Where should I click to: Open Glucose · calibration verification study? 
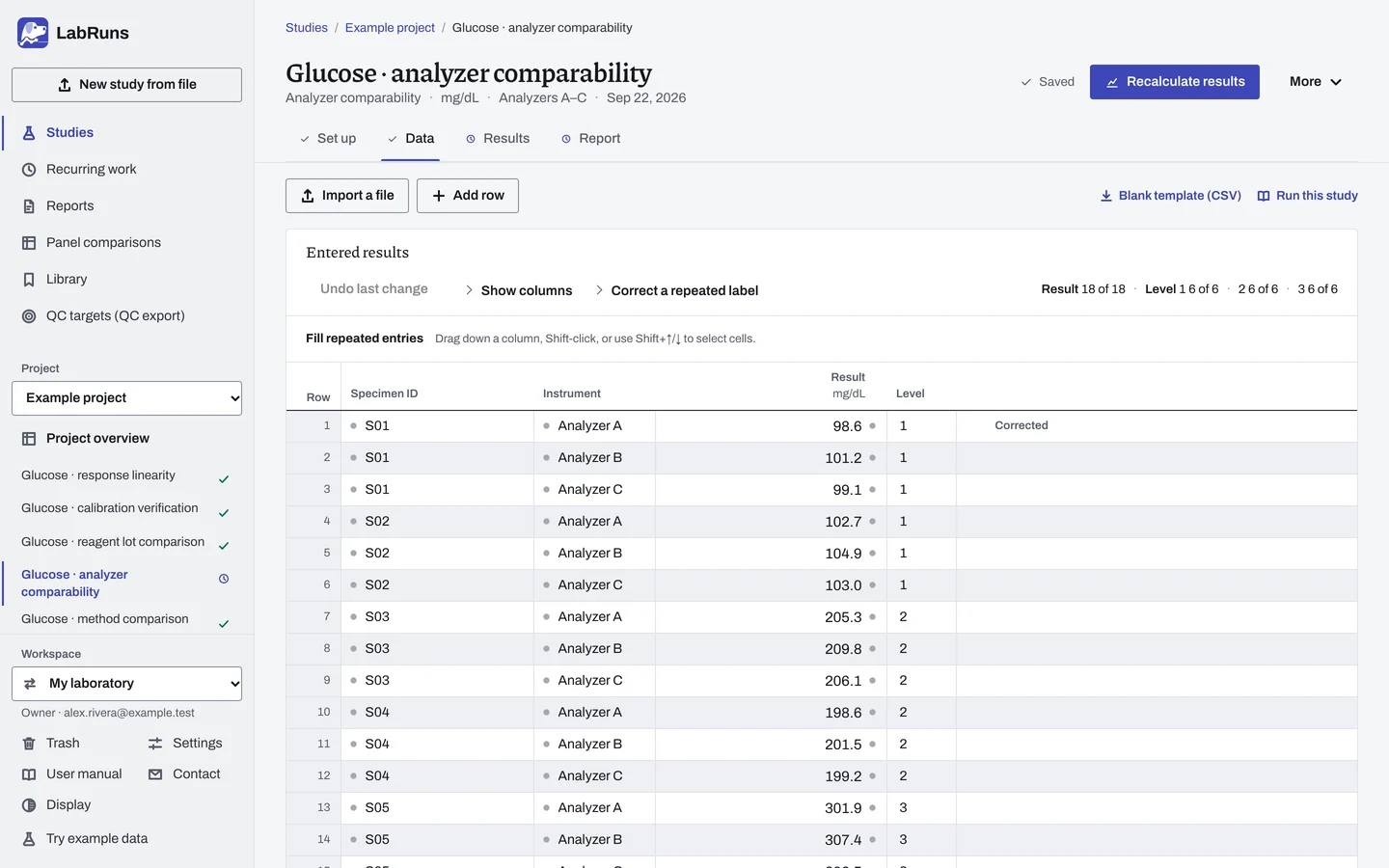click(126, 509)
